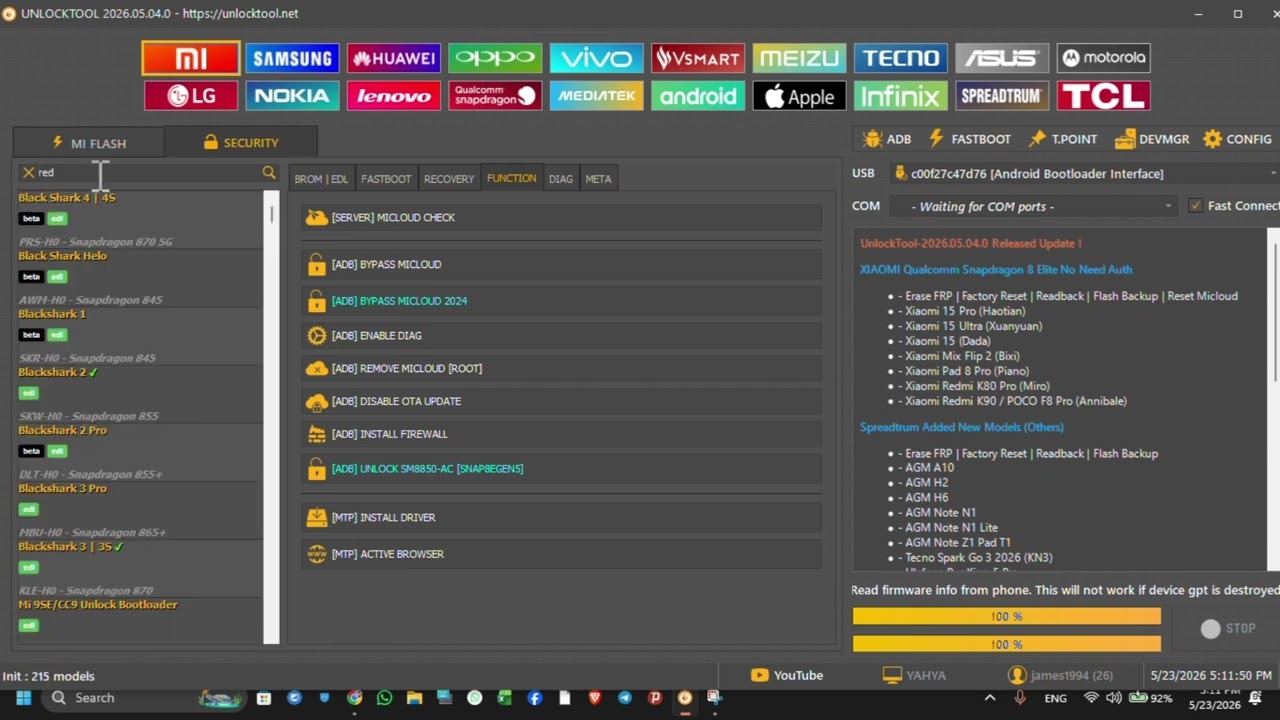Open the BROM | EDL tab
The height and width of the screenshot is (720, 1280).
click(x=321, y=179)
